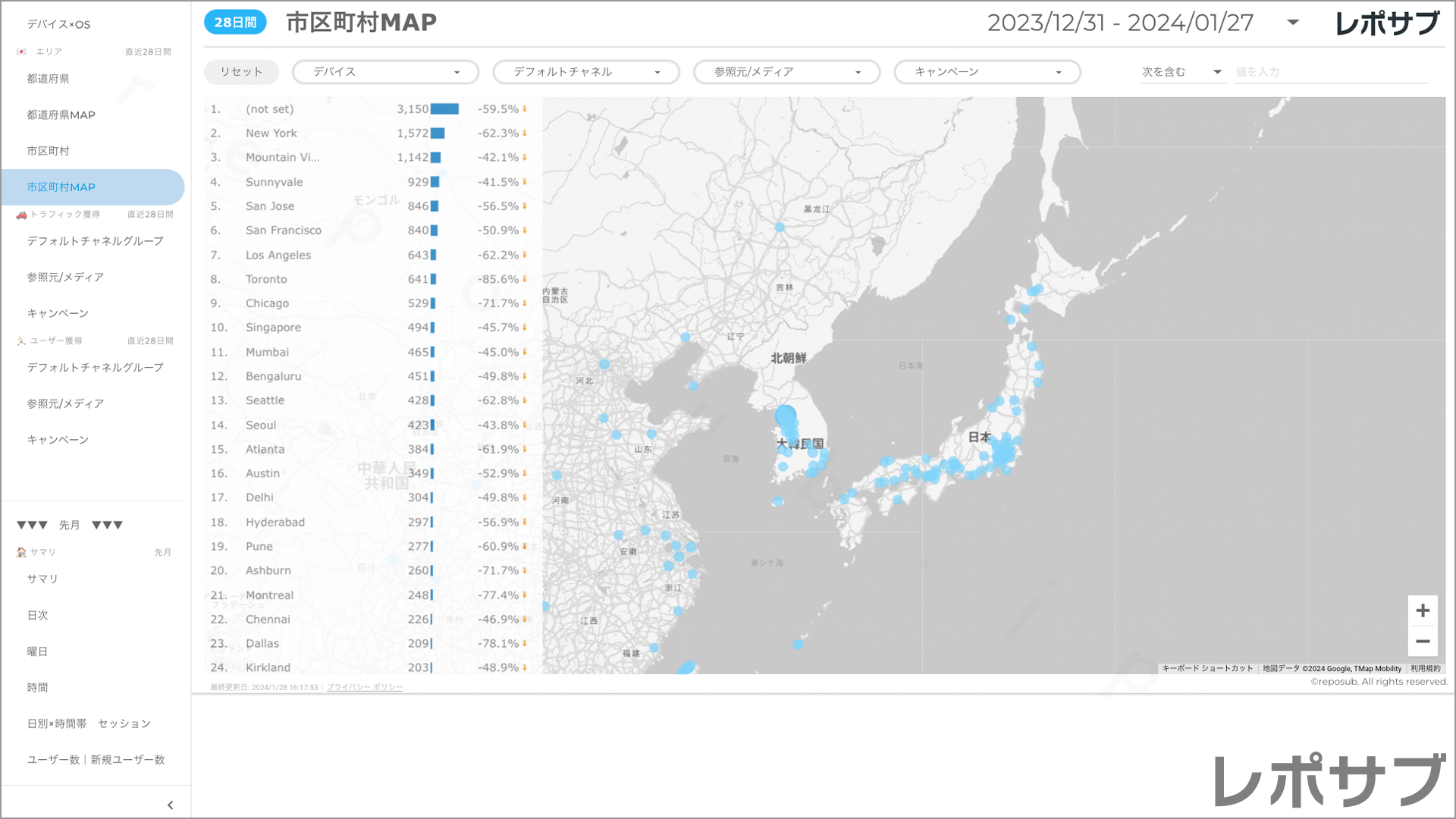
Task: Switch to the 市区町村 sidebar page
Action: (49, 151)
